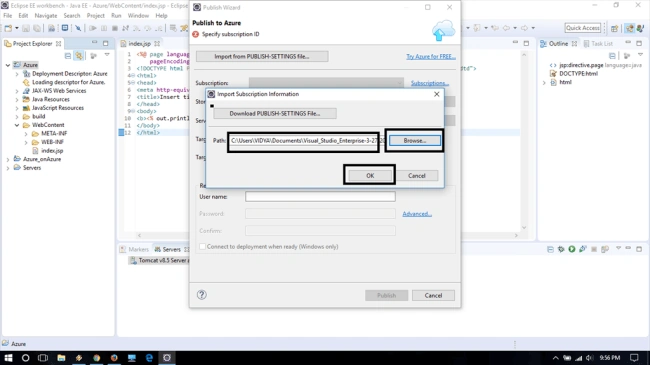This screenshot has width=650, height=365.
Task: Expand Java Resources node
Action: coord(17,100)
